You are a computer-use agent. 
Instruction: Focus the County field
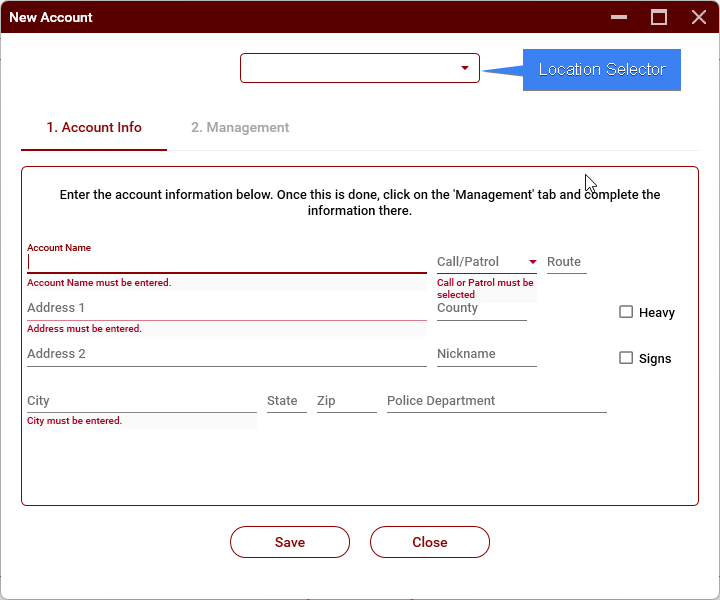pos(481,308)
